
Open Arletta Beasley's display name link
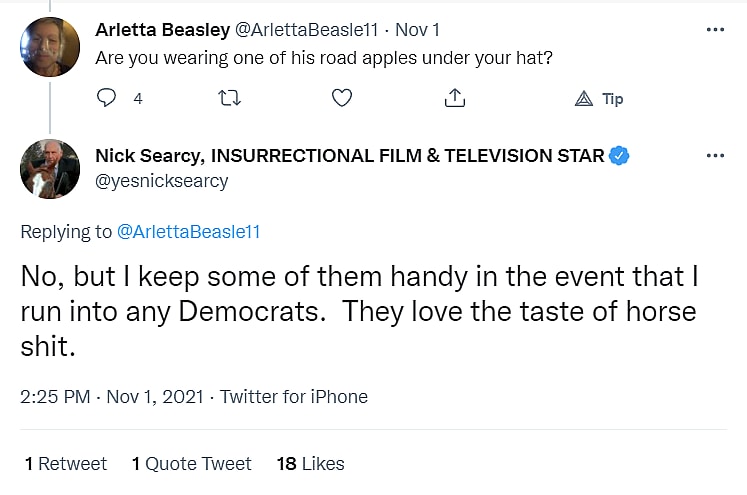(x=161, y=30)
